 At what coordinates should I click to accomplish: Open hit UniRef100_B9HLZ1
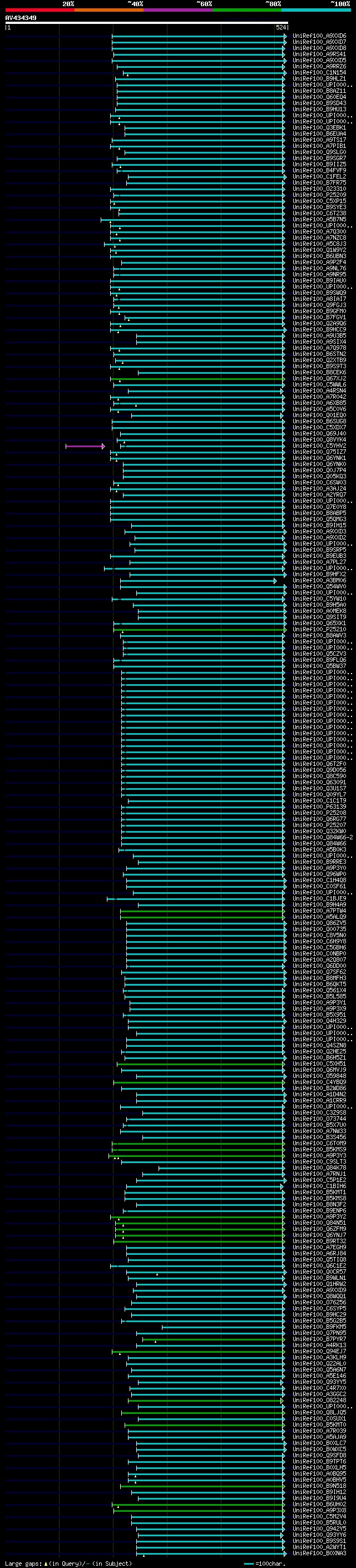click(x=319, y=78)
